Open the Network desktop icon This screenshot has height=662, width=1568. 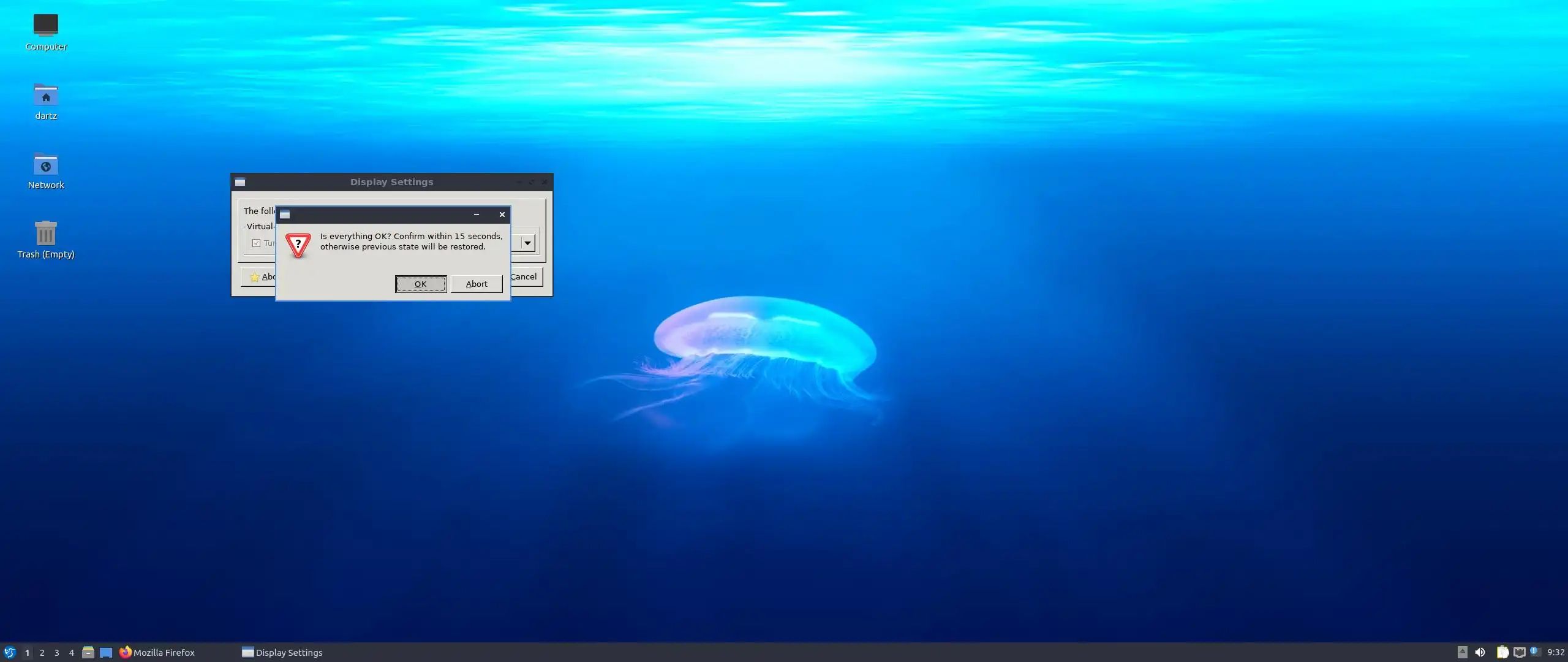(x=45, y=164)
